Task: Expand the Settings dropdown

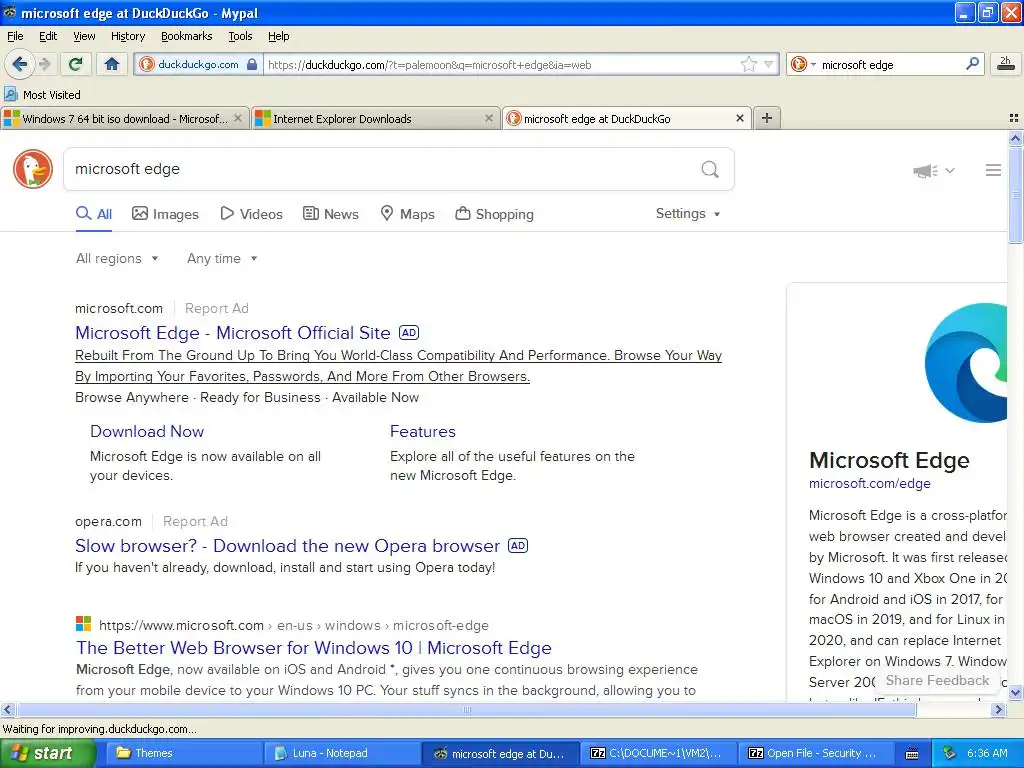Action: click(688, 214)
